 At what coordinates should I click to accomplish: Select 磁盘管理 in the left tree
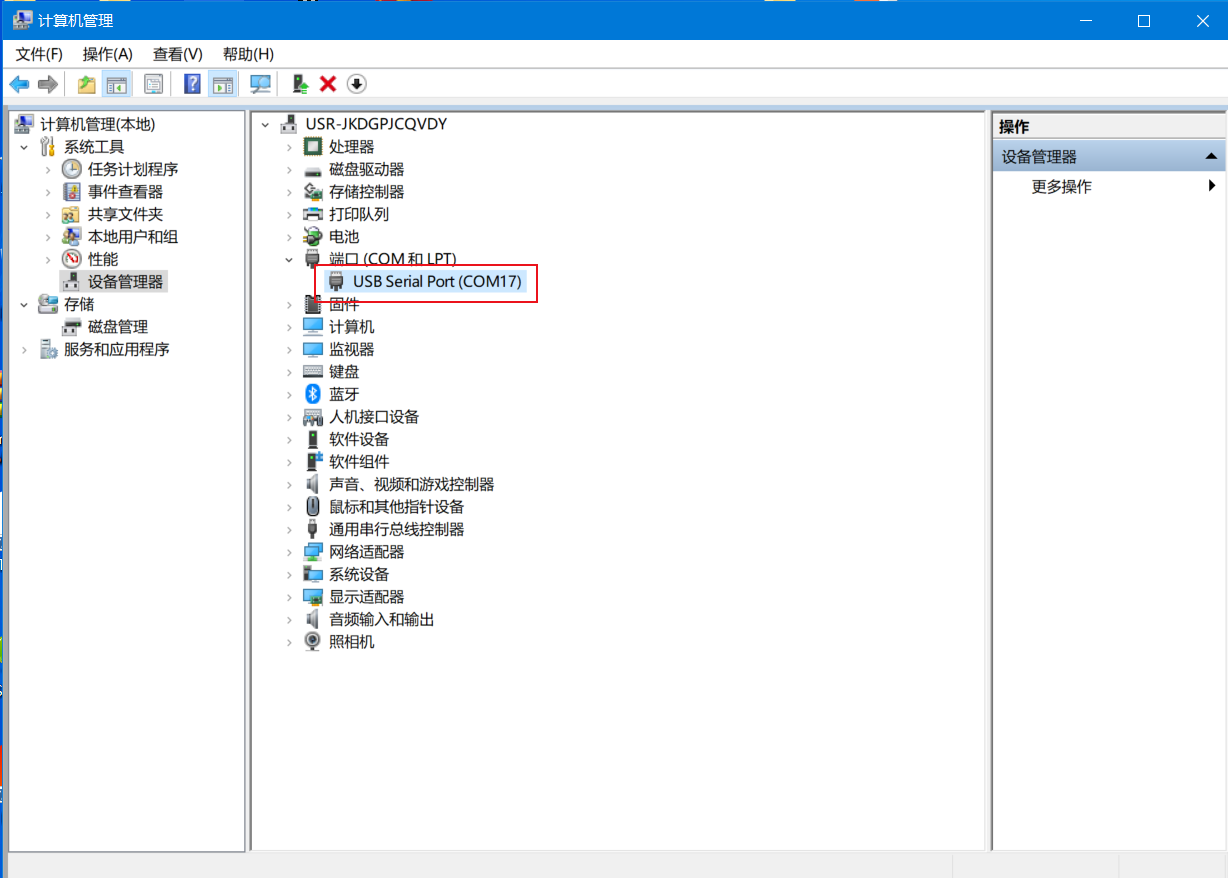pyautogui.click(x=117, y=327)
